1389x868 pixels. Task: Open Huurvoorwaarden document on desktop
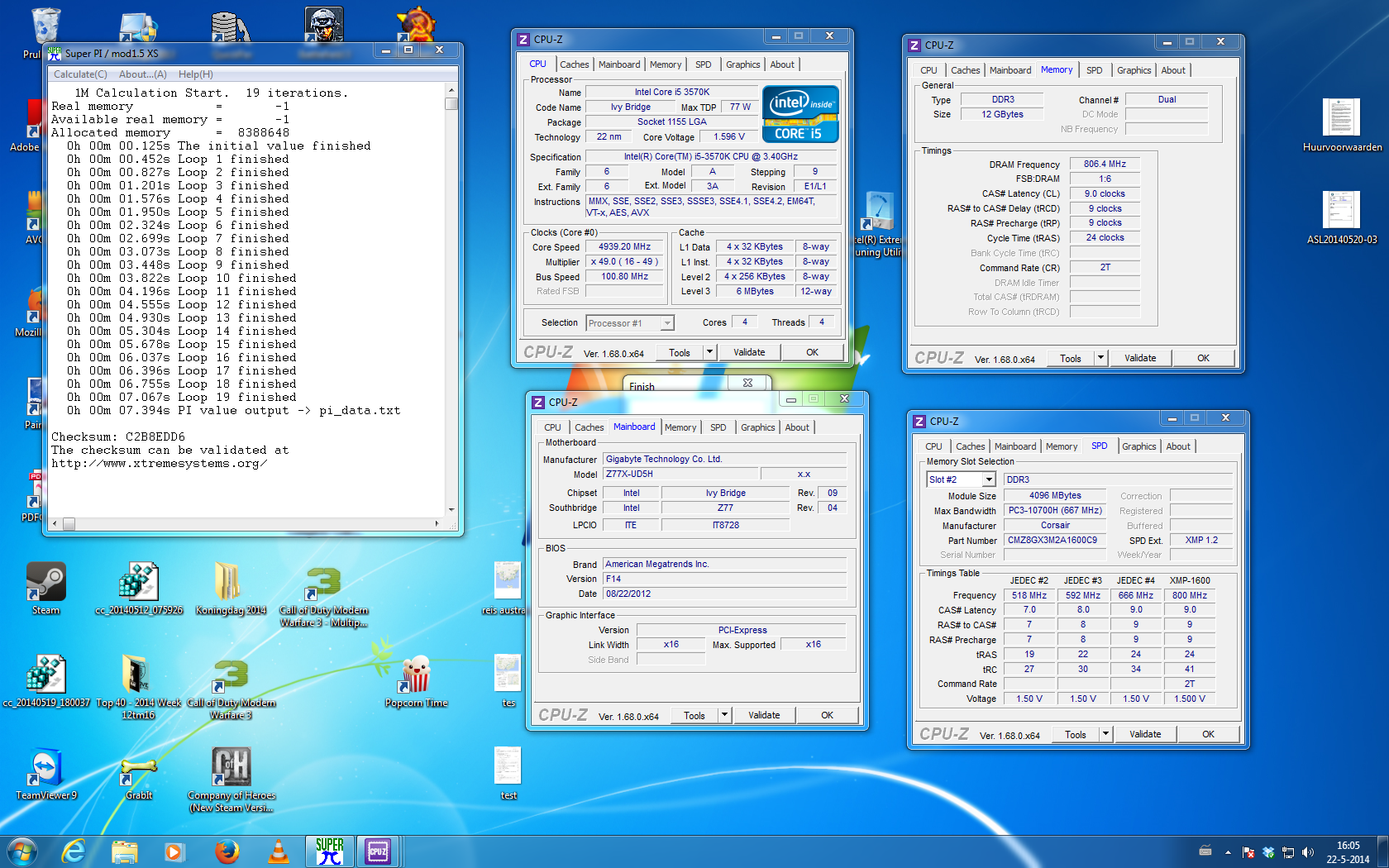[x=1342, y=126]
